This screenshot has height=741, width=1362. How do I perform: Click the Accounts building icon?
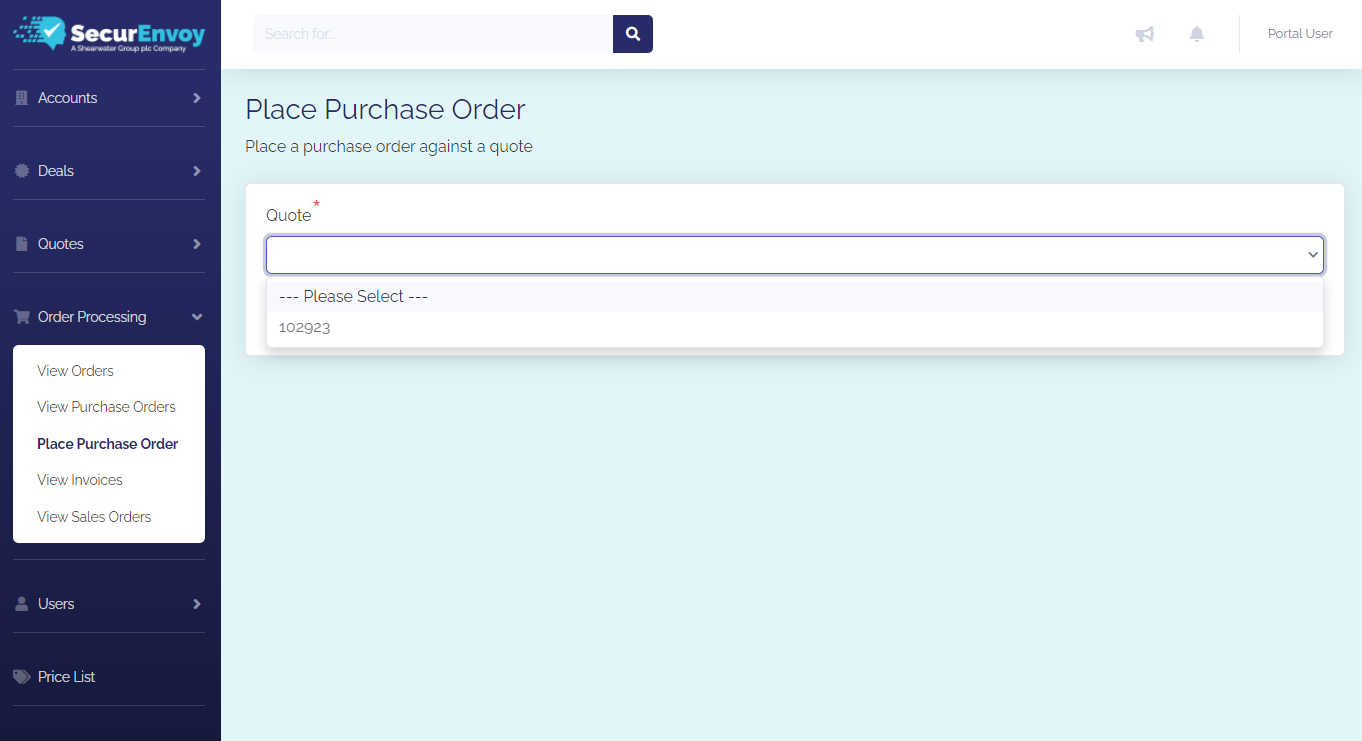point(22,98)
